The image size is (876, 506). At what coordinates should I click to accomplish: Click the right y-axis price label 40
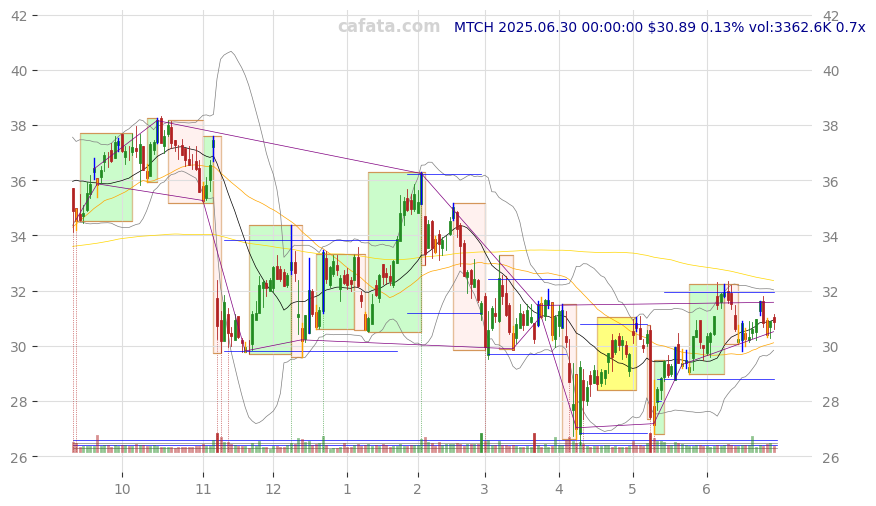pyautogui.click(x=831, y=71)
